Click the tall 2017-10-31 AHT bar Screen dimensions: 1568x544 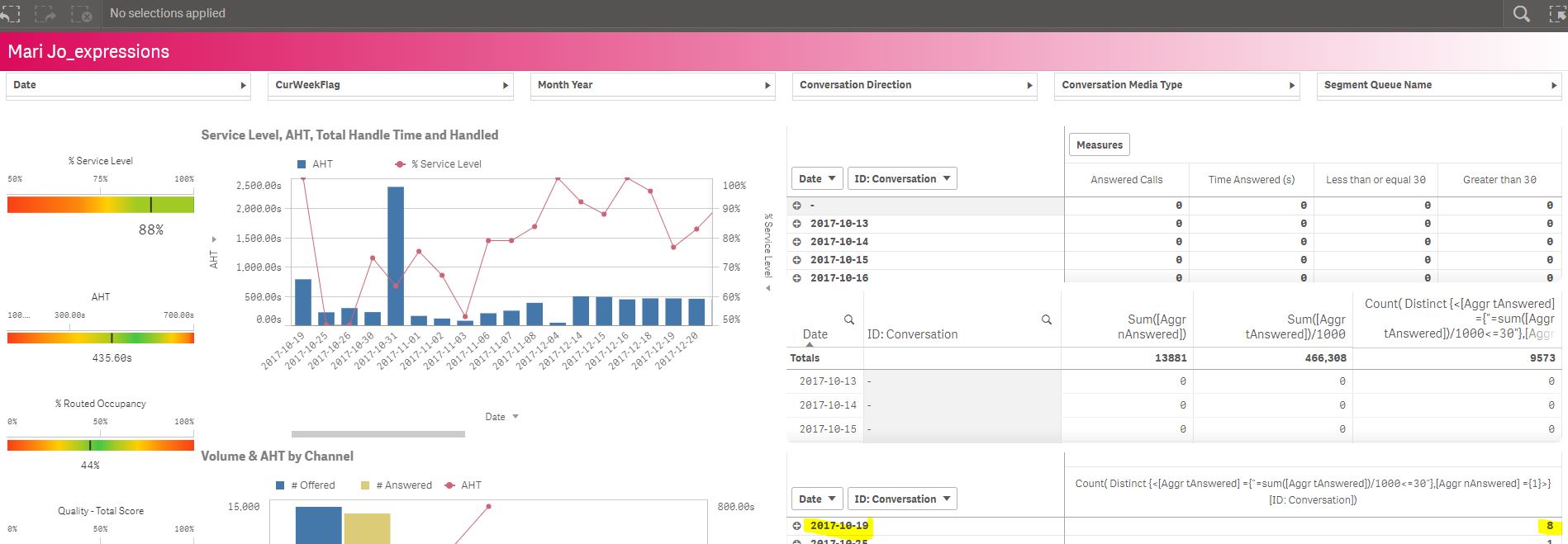click(395, 256)
